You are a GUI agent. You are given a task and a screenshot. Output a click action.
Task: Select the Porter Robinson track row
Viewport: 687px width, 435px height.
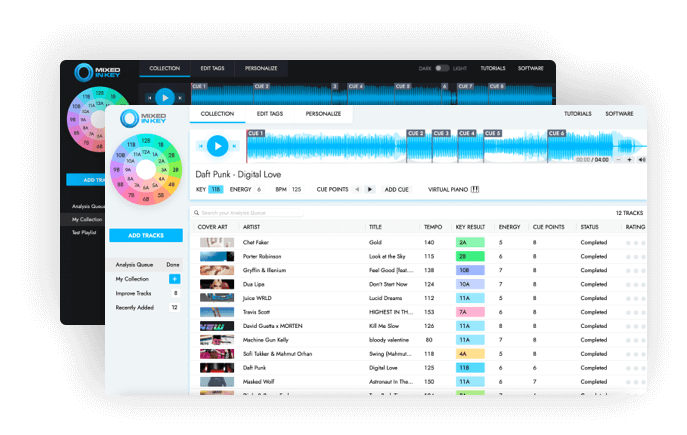coord(418,256)
